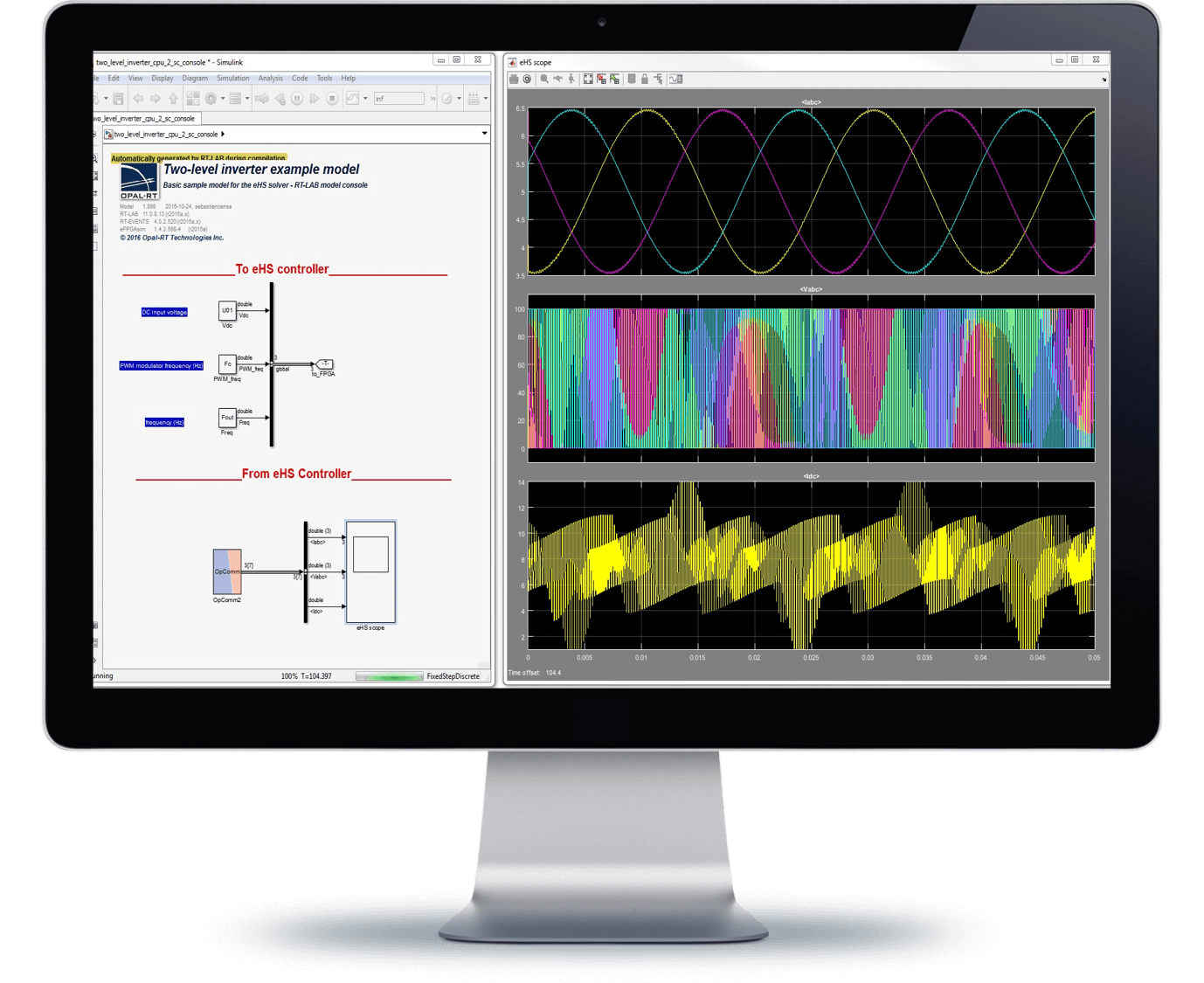Viewport: 1204px width, 983px height.
Task: Click Save axes settings icon in scope
Action: coord(601,79)
